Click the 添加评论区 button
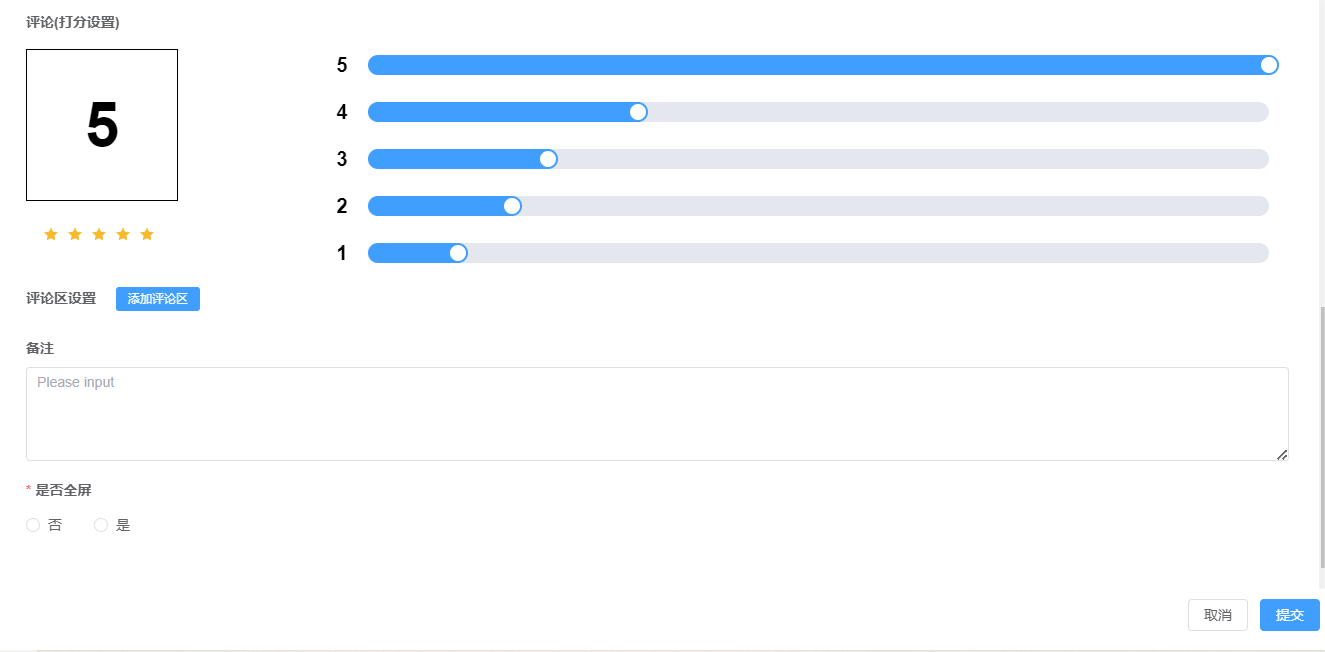The width and height of the screenshot is (1325, 652). [x=158, y=299]
